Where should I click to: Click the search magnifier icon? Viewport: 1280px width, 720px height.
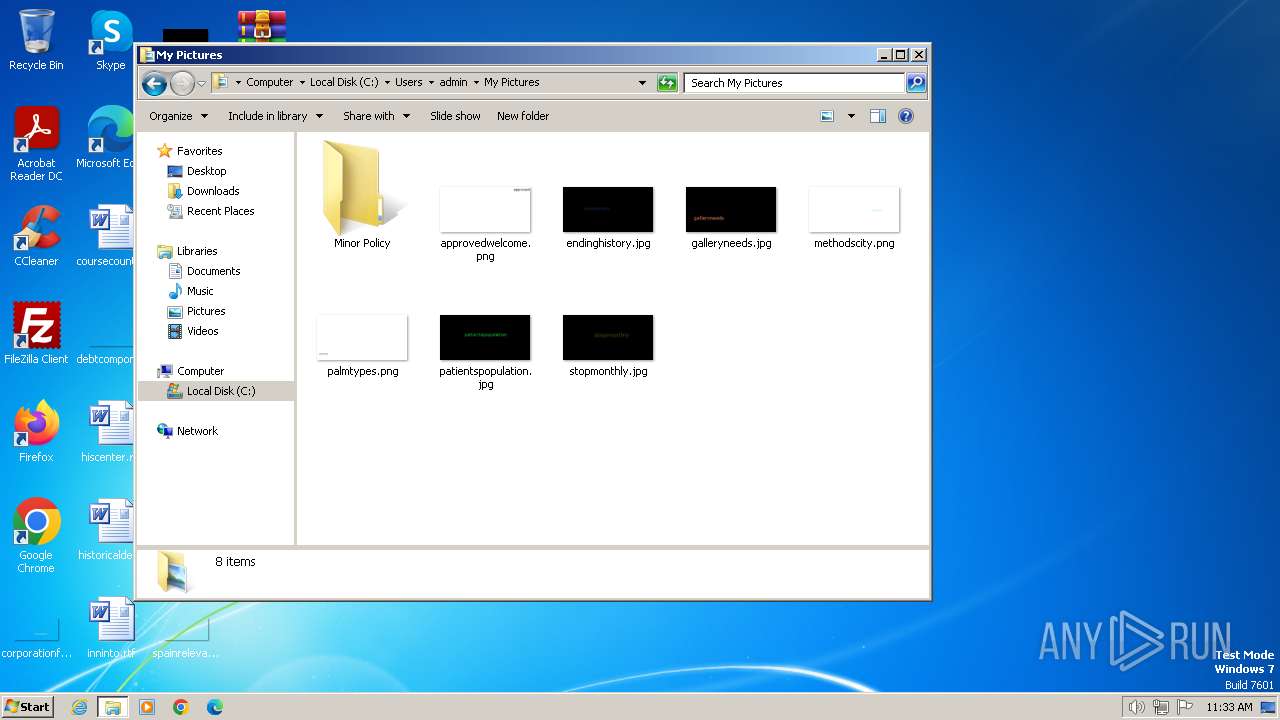click(915, 83)
